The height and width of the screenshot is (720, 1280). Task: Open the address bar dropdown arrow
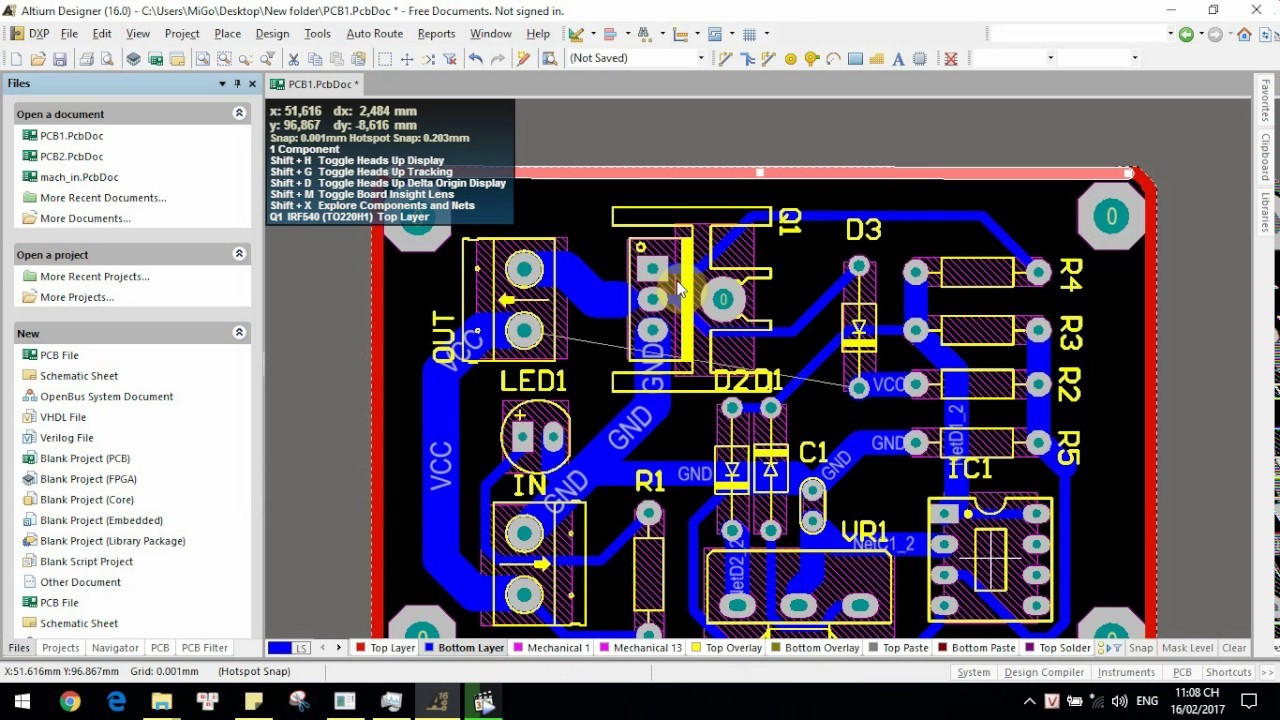click(1170, 34)
